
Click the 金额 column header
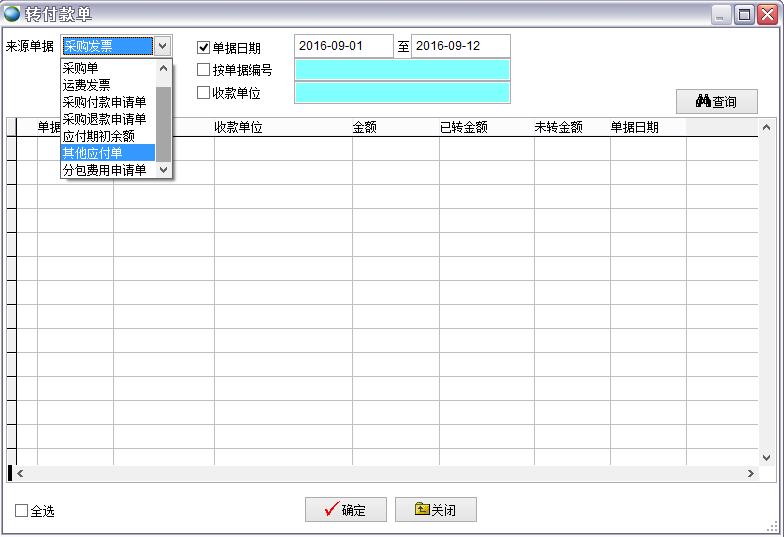point(364,128)
